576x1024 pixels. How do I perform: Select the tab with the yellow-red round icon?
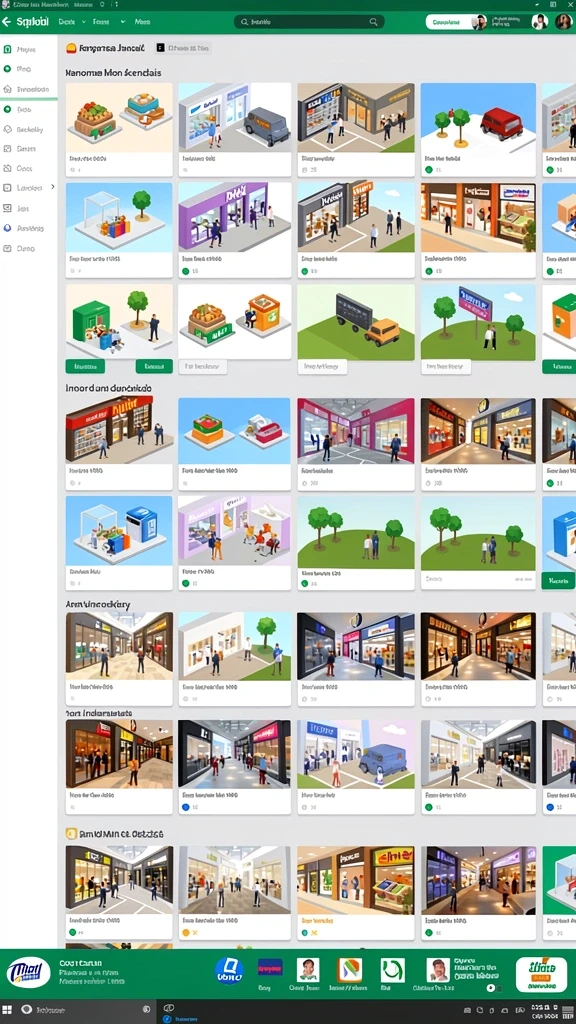pos(104,48)
